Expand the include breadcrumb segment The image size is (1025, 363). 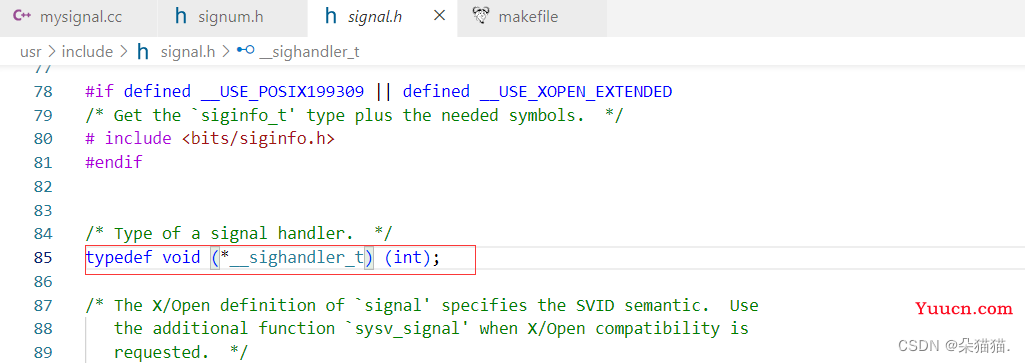pos(87,52)
